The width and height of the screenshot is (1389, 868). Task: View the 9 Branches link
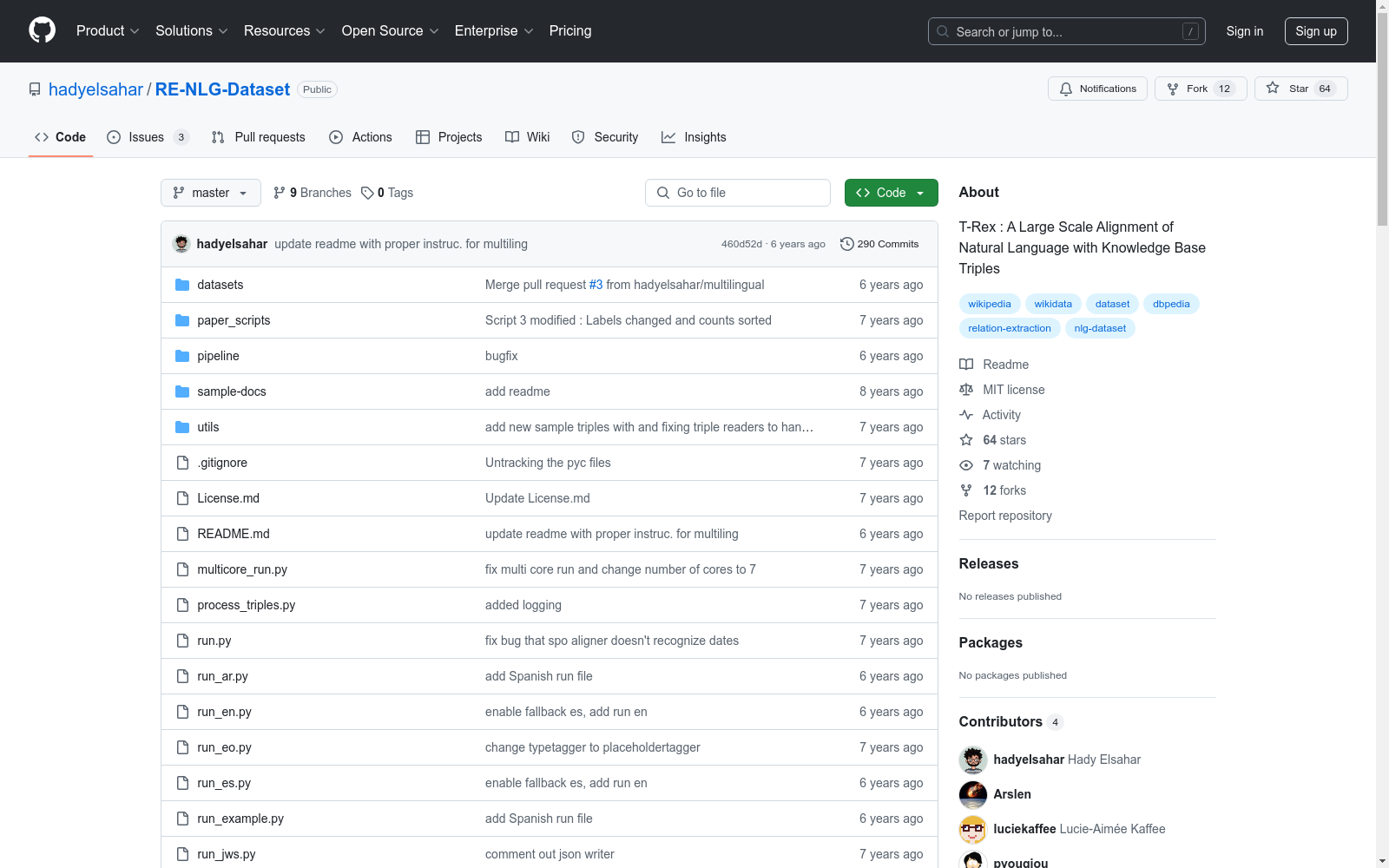coord(313,193)
